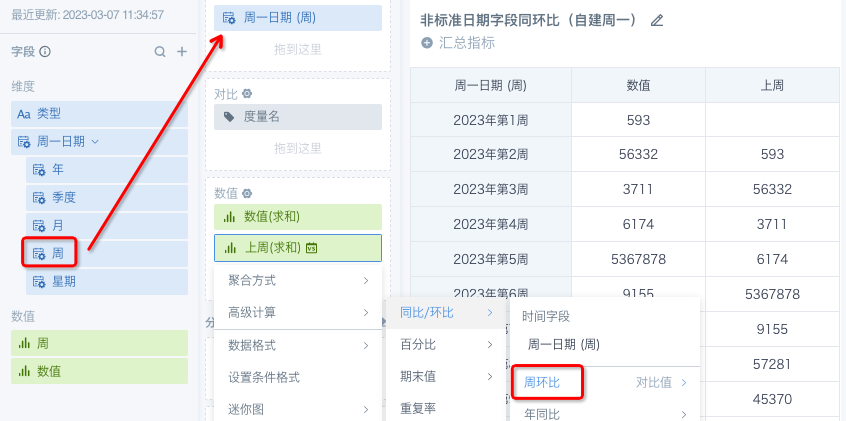Expand 数据格式 submenu

[298, 345]
